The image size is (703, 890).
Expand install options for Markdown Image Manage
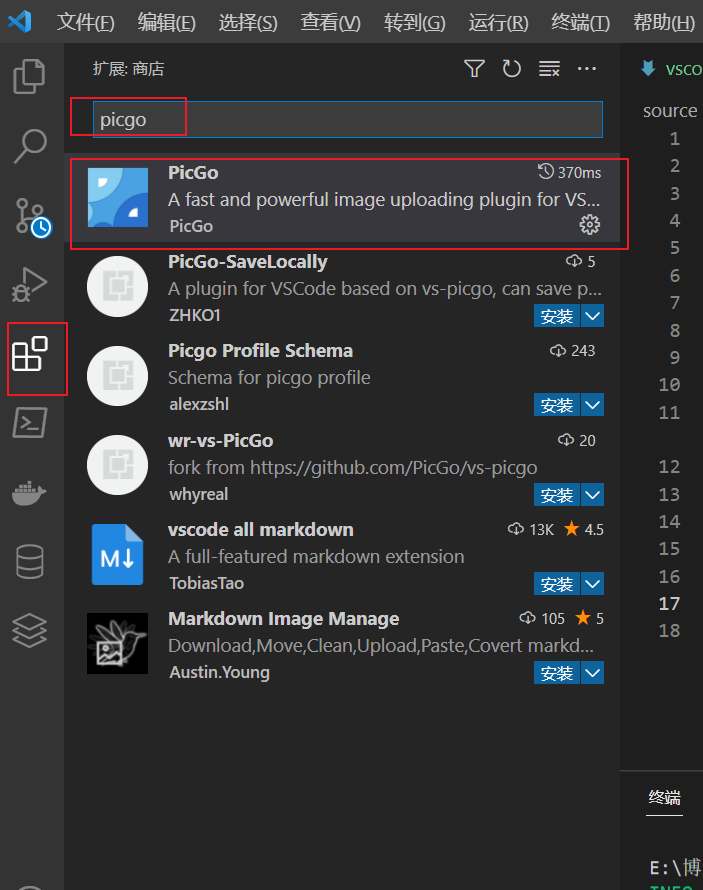point(592,673)
